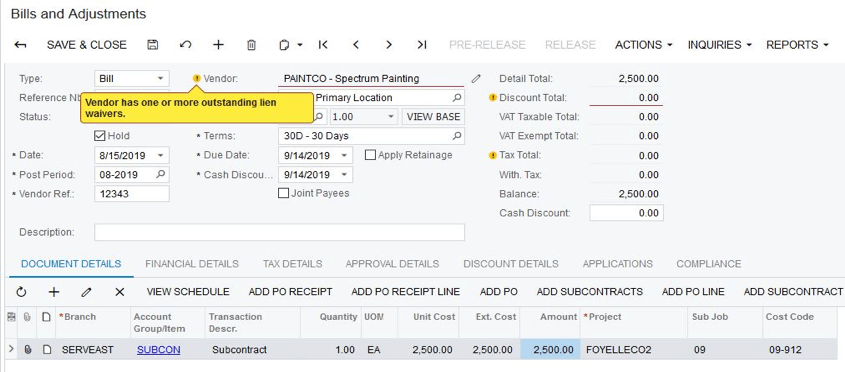Click the back arrow icon
The height and width of the screenshot is (372, 845).
(20, 45)
